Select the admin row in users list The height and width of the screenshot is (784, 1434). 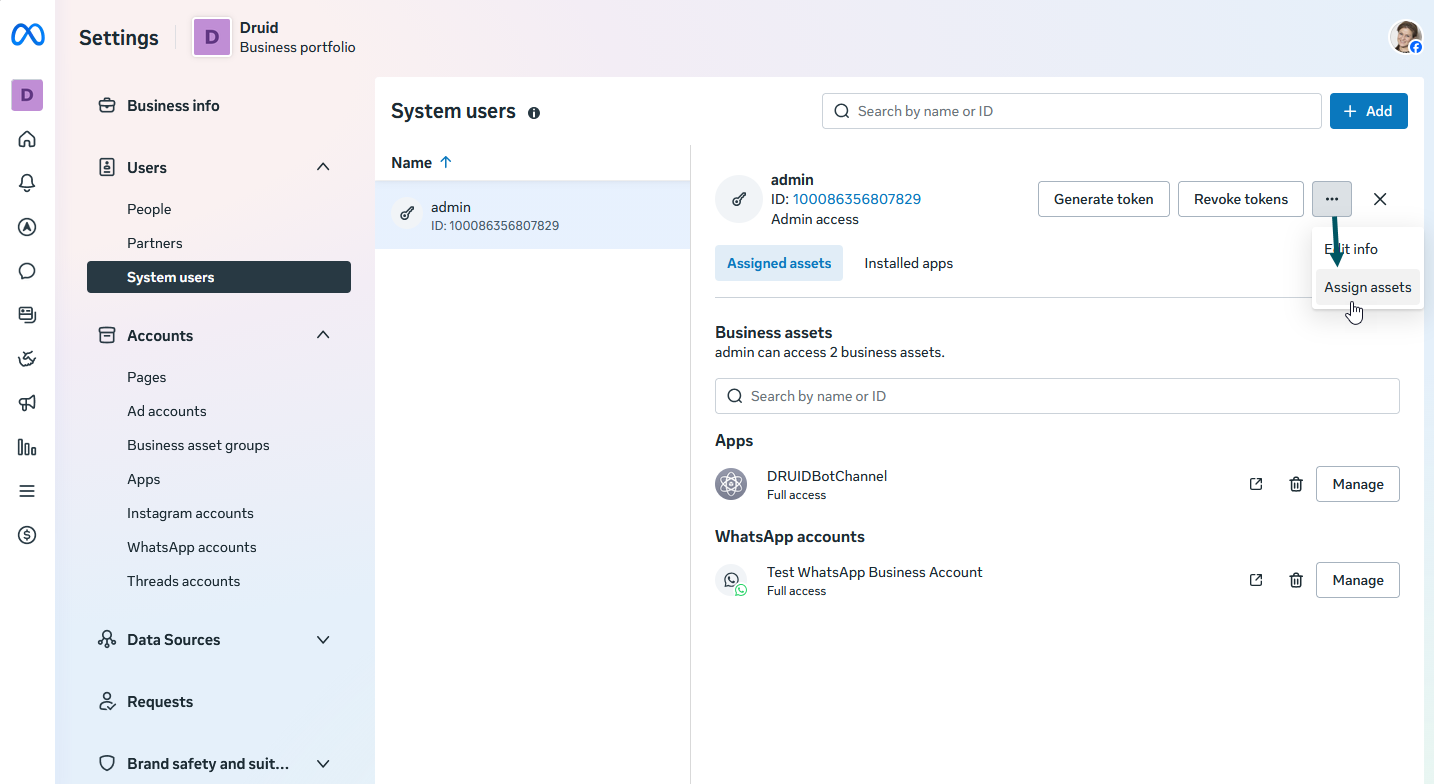[533, 215]
